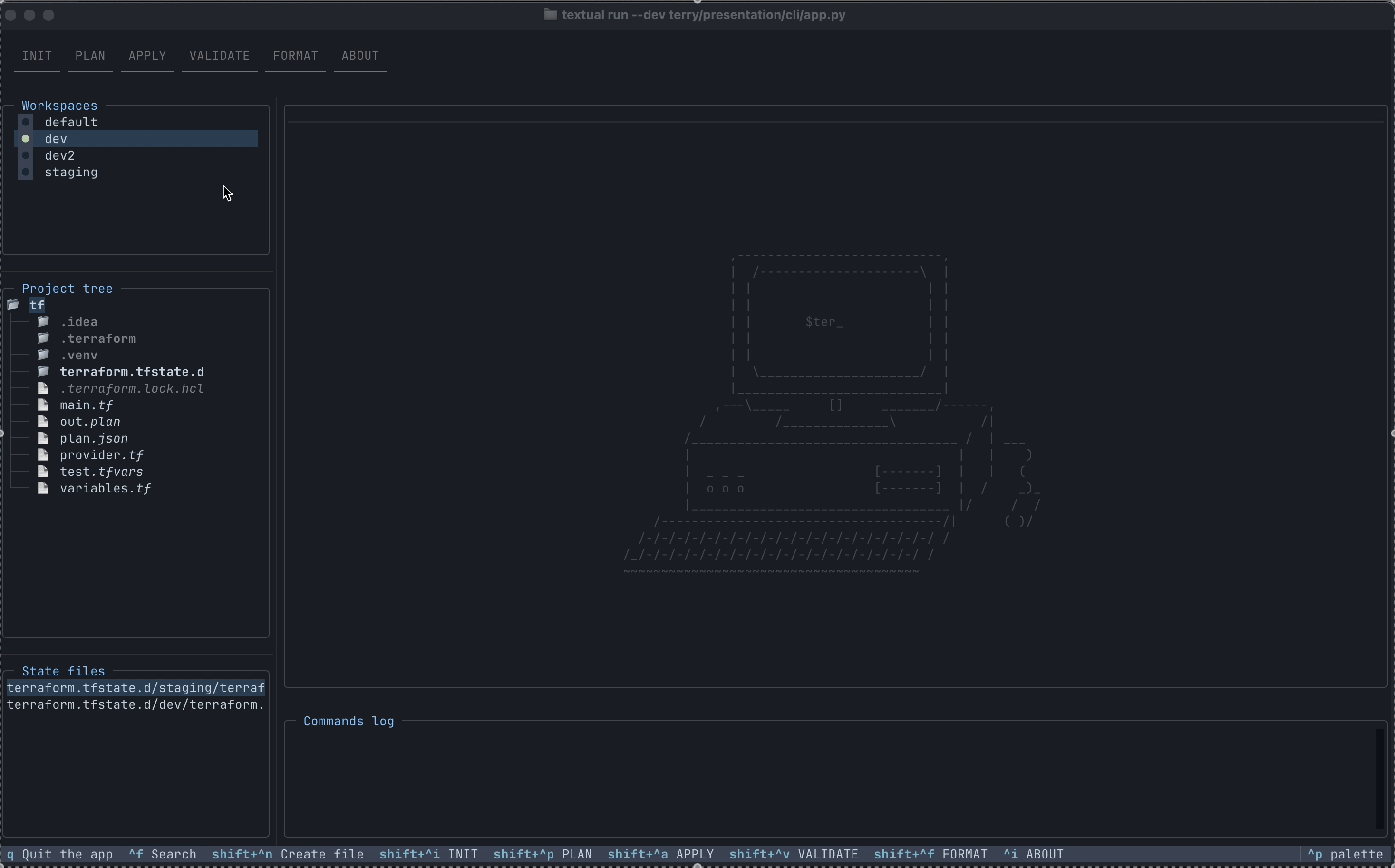Open the PLAN tab
This screenshot has height=868, width=1395.
[90, 56]
